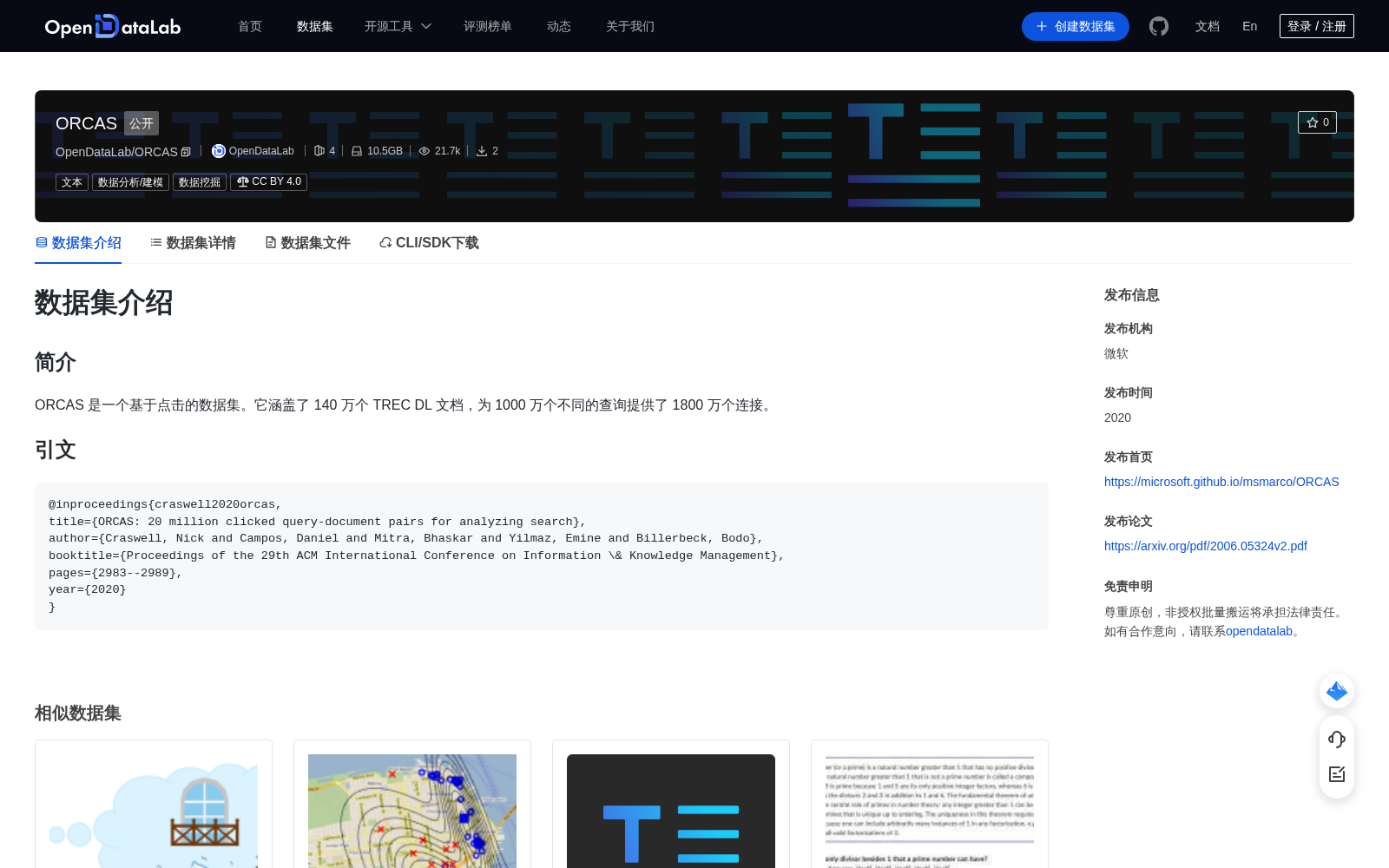This screenshot has height=868, width=1389.
Task: Star the ORCAS dataset
Action: coord(1317,122)
